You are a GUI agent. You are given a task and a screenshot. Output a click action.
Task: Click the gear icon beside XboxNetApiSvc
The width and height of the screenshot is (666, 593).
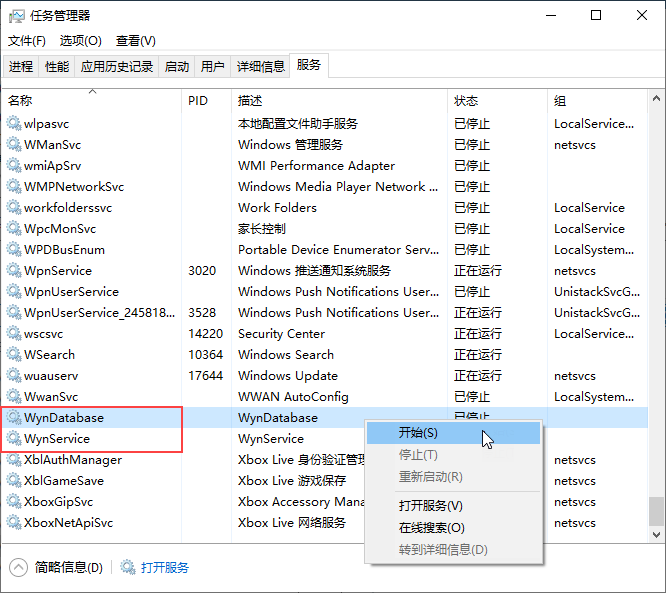click(x=14, y=522)
